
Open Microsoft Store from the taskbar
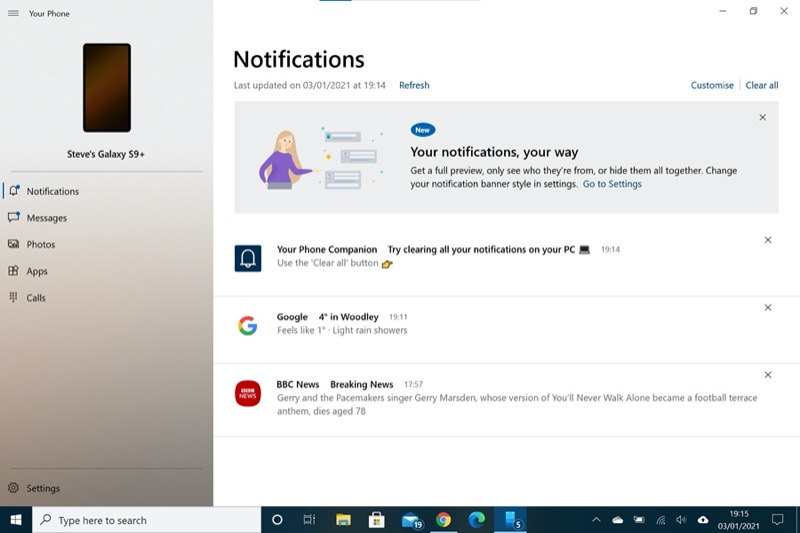click(376, 520)
